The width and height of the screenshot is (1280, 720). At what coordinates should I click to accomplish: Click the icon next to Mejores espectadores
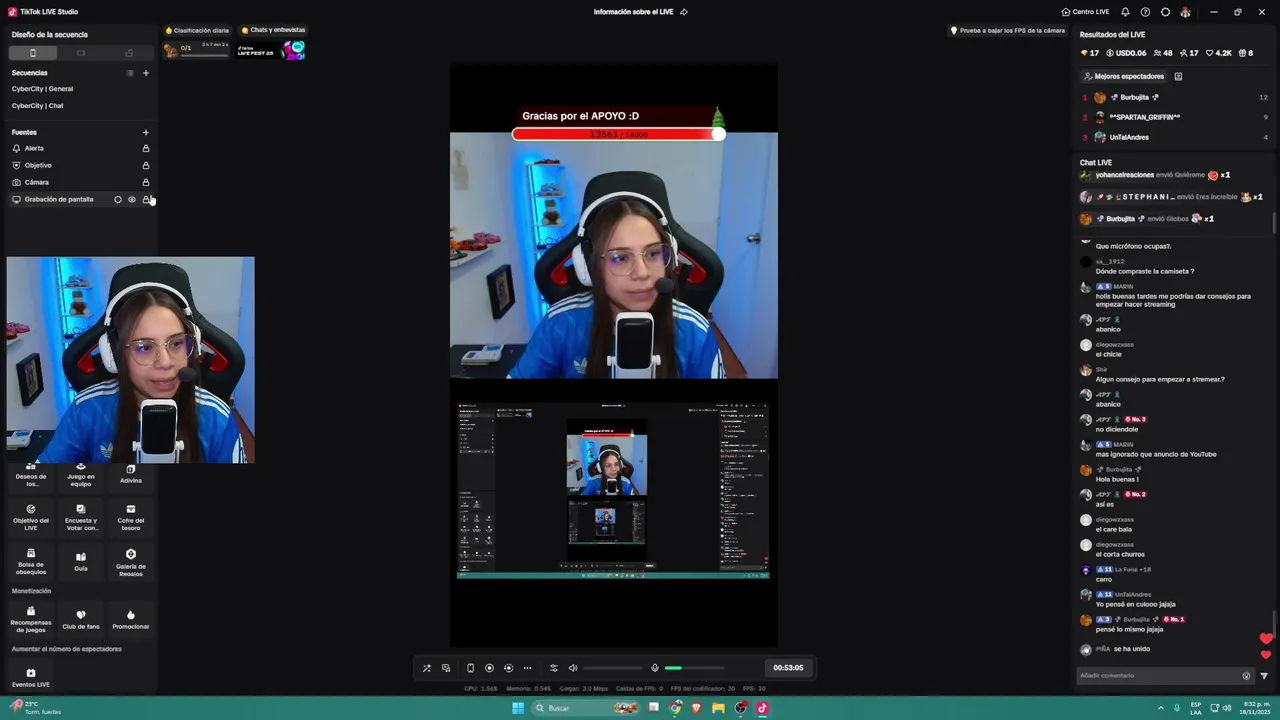[x=1178, y=76]
